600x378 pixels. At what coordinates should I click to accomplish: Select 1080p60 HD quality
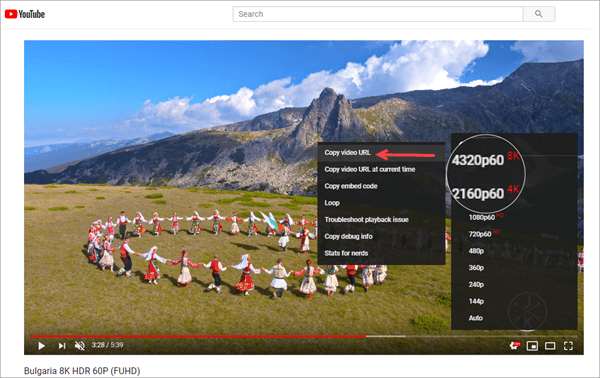[485, 217]
